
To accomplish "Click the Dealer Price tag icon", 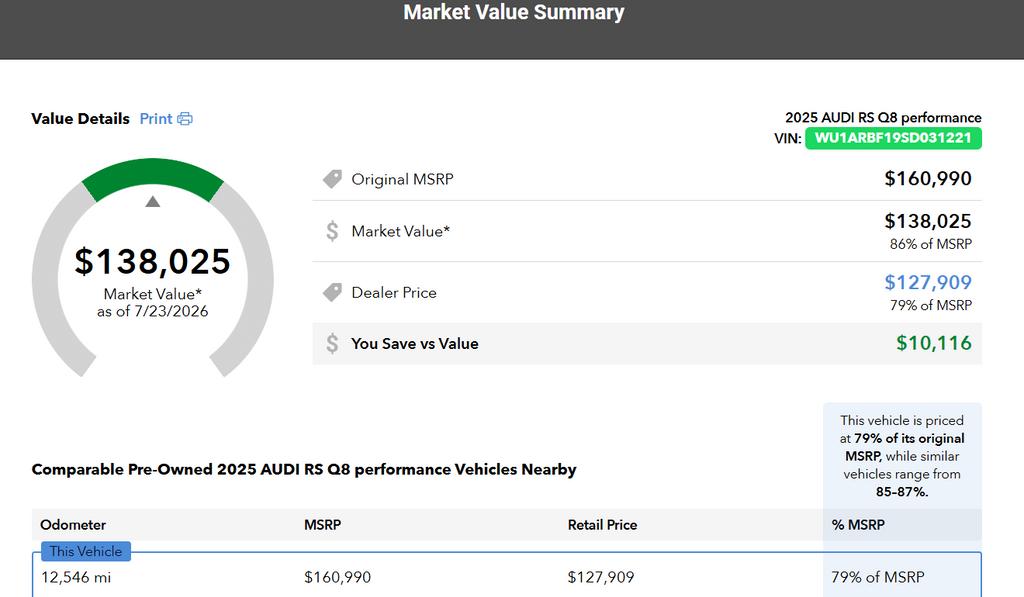I will pyautogui.click(x=332, y=293).
